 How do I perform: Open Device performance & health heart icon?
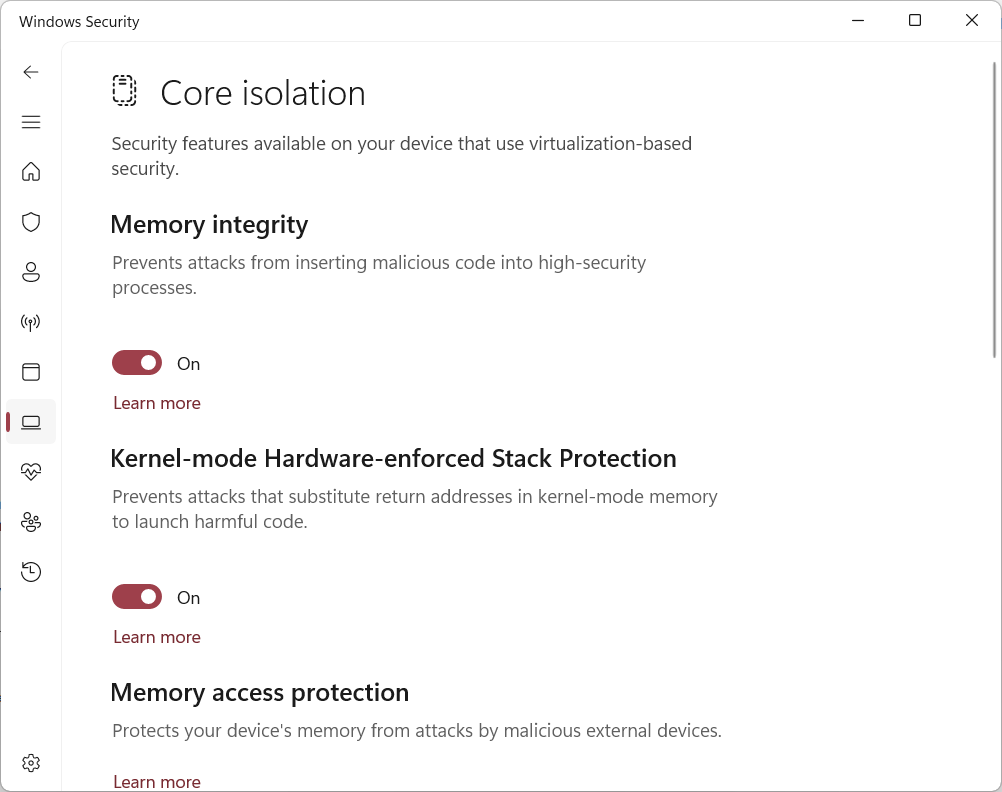coord(31,472)
